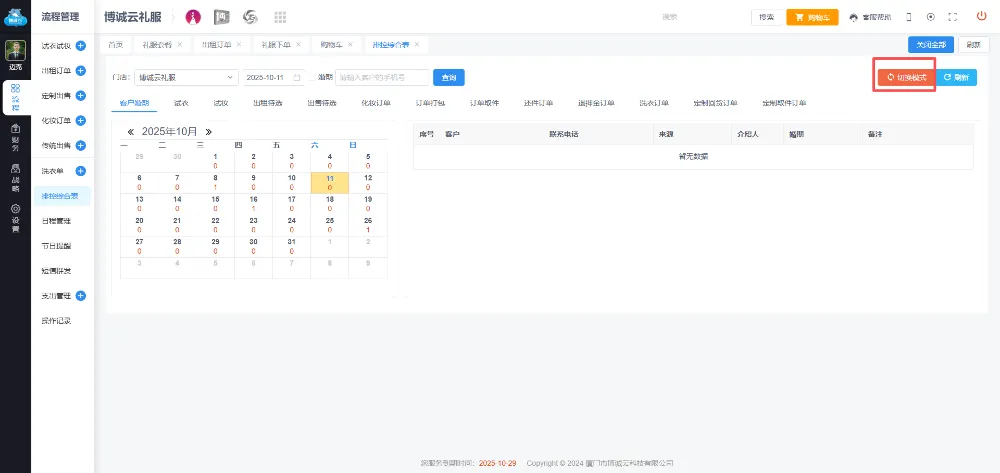Click the blue 查询 query button
This screenshot has height=473, width=1000.
tap(448, 77)
